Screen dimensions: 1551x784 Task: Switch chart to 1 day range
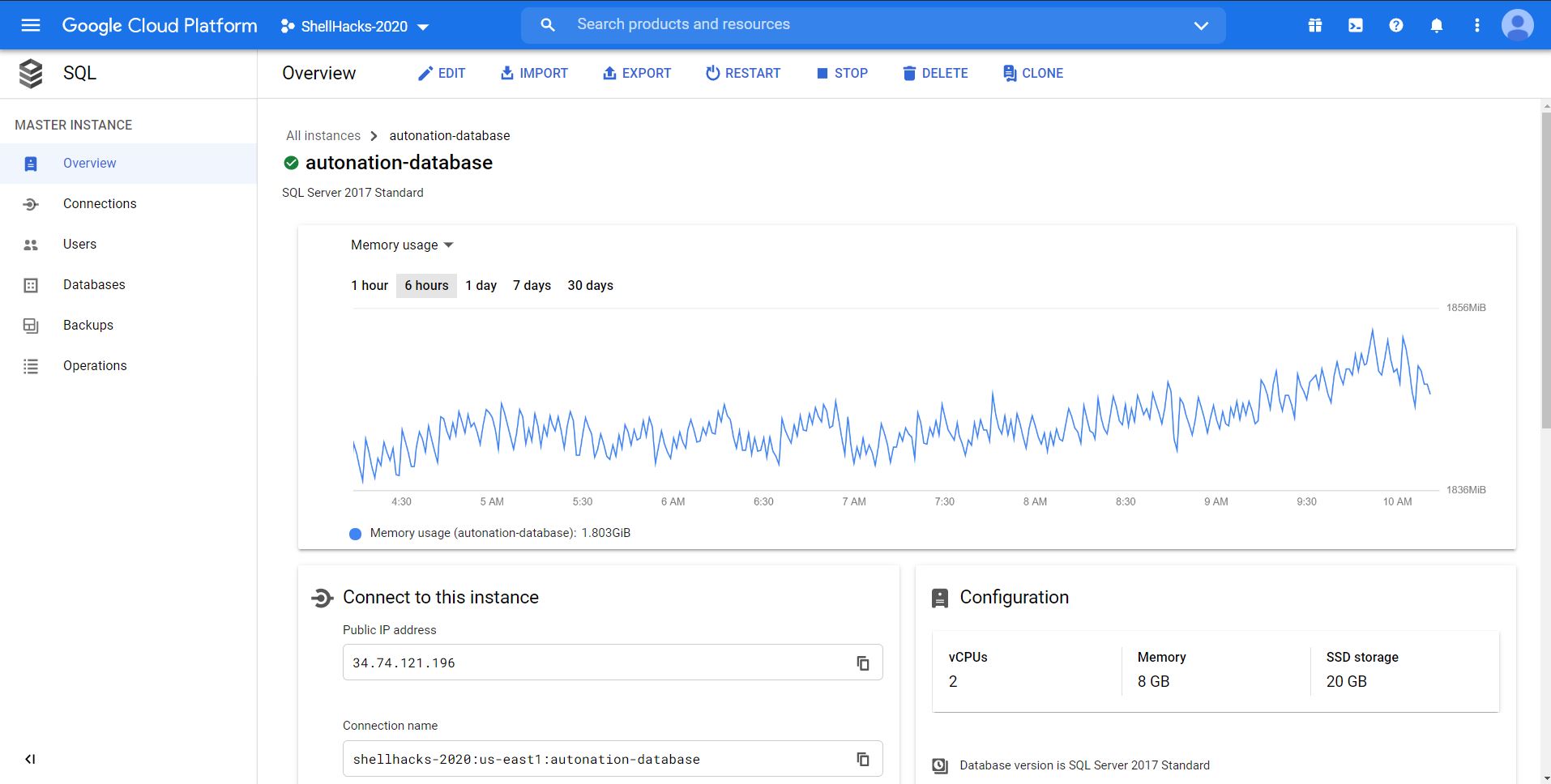pos(481,285)
